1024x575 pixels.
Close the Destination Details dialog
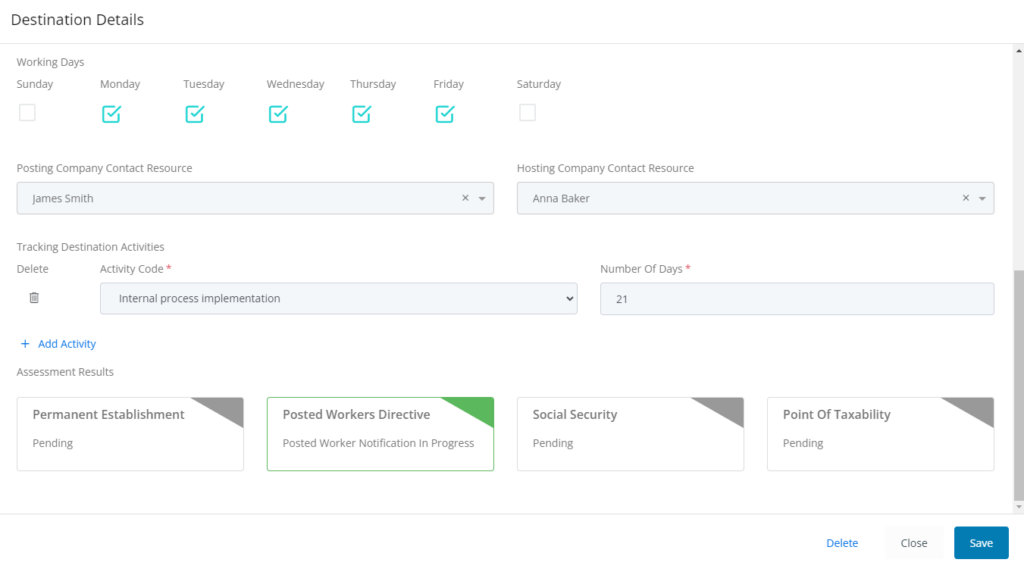(914, 543)
